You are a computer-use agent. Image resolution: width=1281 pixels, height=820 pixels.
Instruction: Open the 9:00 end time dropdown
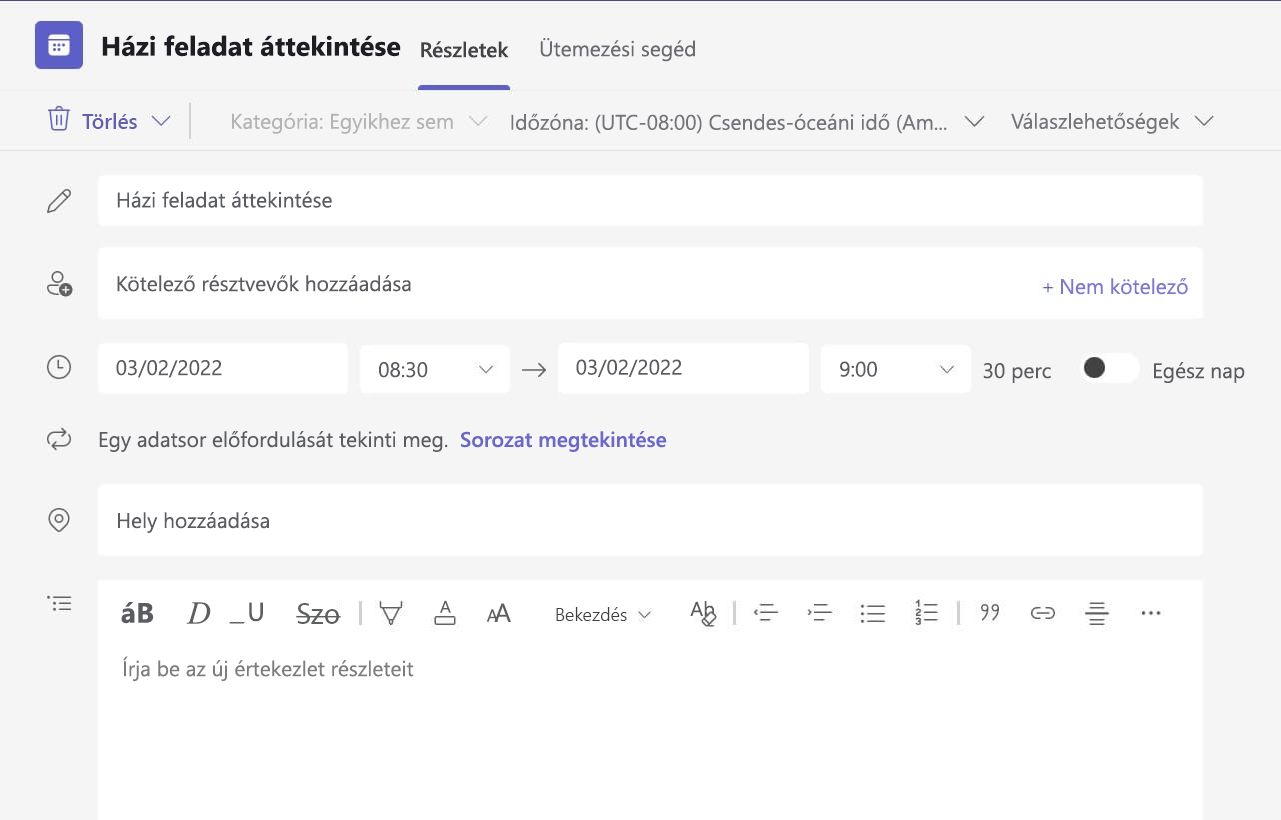pyautogui.click(x=896, y=369)
